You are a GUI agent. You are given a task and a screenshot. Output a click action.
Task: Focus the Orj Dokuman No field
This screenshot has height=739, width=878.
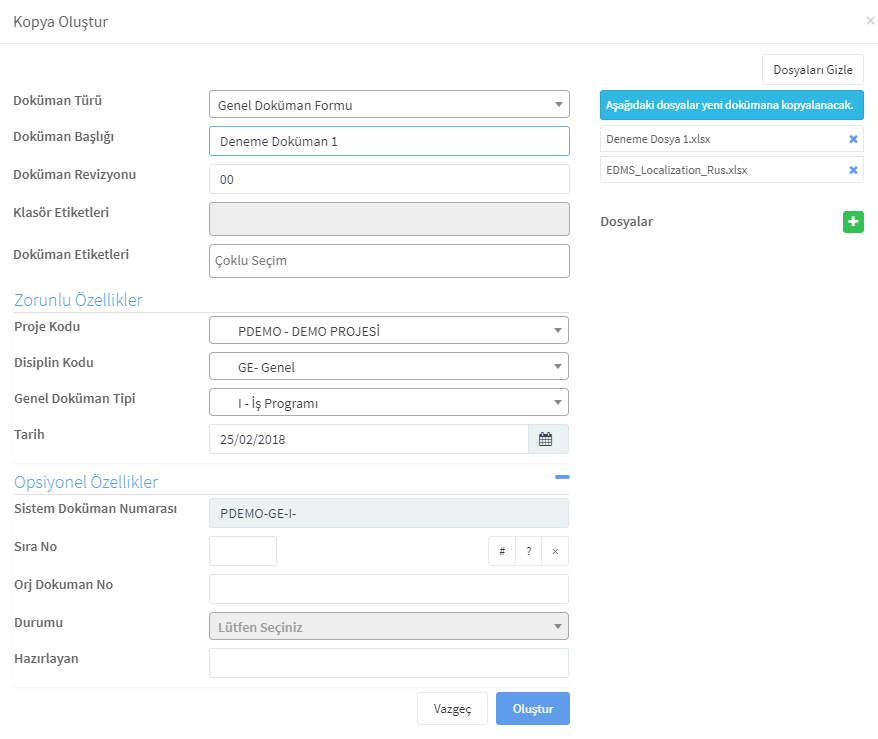click(389, 590)
